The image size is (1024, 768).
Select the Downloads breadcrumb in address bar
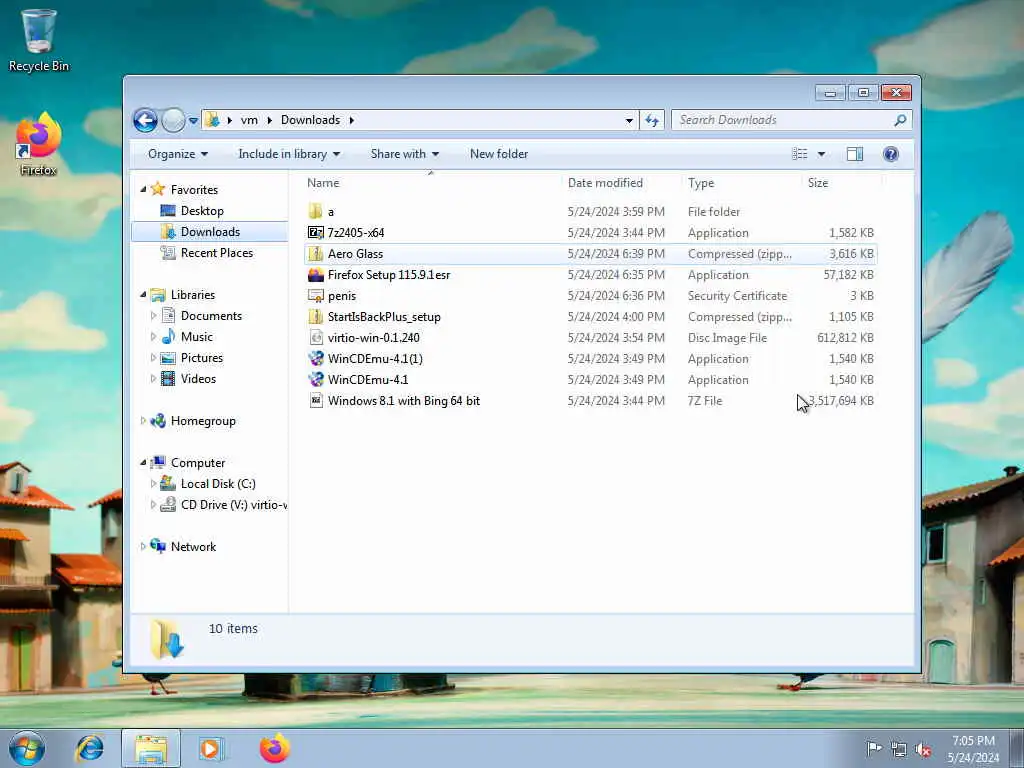pyautogui.click(x=310, y=120)
